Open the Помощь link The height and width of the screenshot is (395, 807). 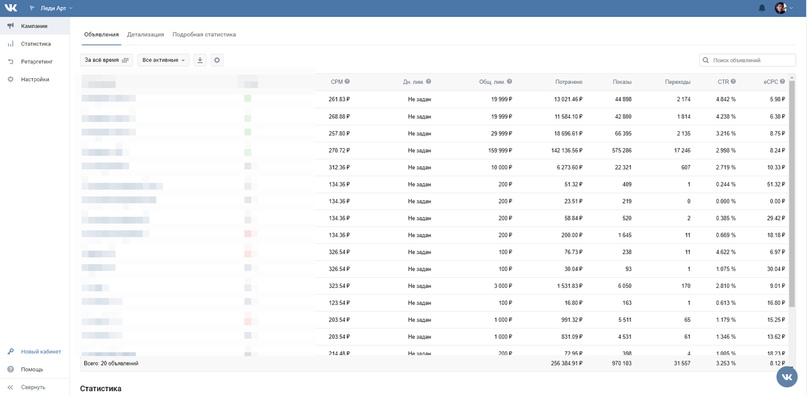(x=32, y=369)
